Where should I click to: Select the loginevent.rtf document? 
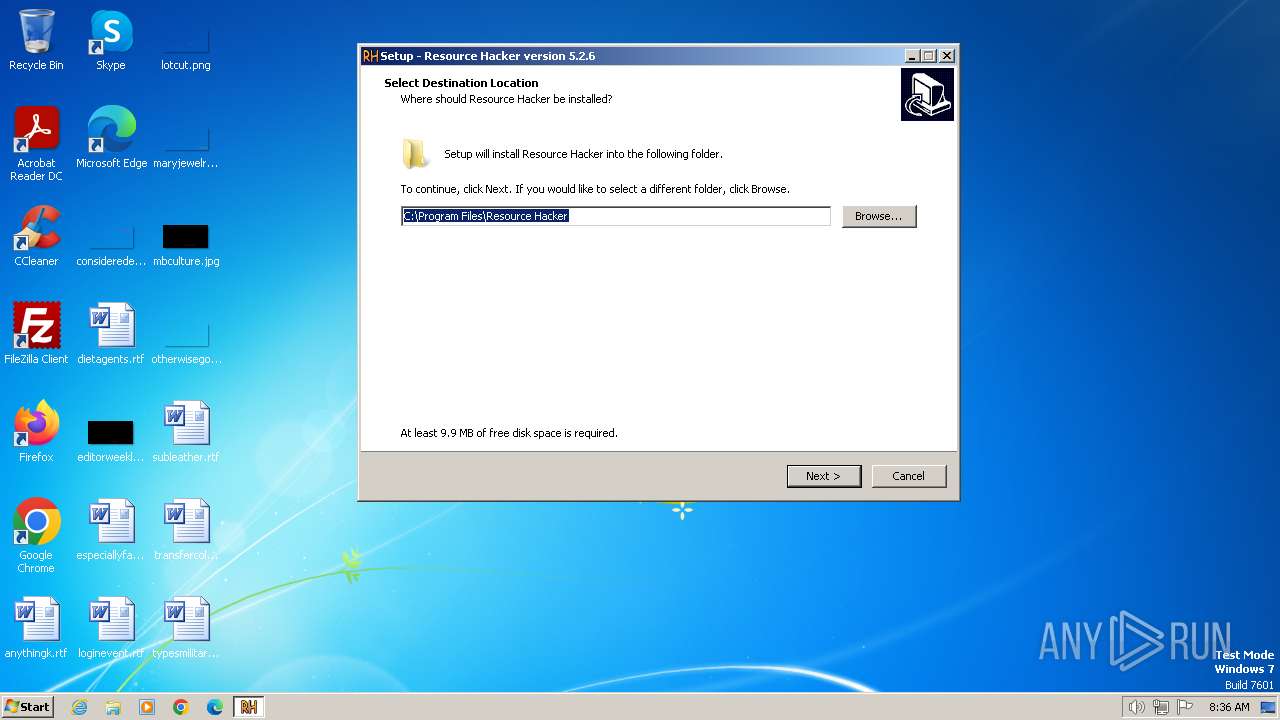[111, 628]
